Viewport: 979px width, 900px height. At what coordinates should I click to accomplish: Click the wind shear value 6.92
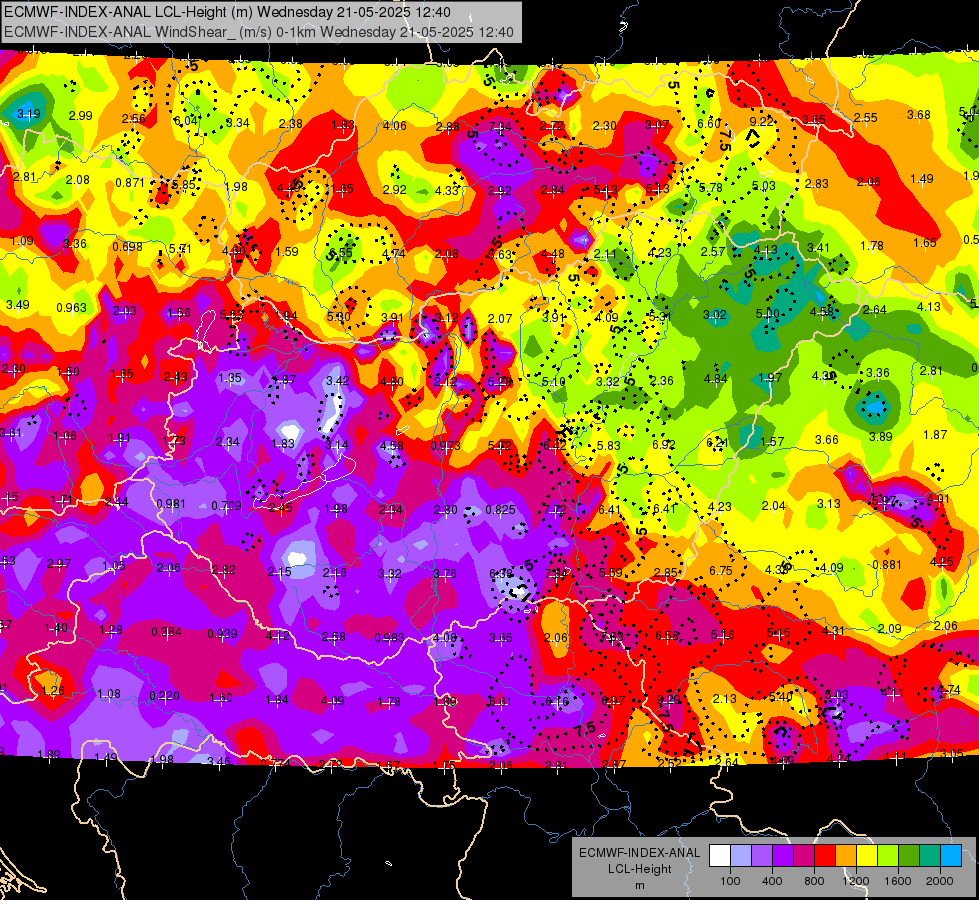pyautogui.click(x=664, y=444)
